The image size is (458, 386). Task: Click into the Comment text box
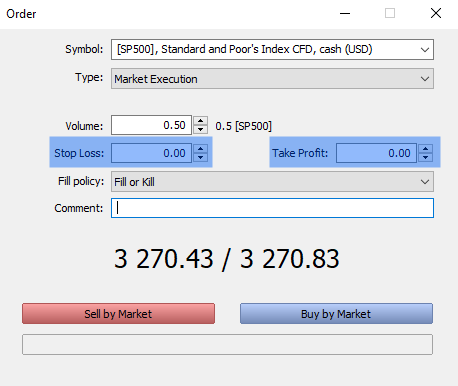[272, 208]
